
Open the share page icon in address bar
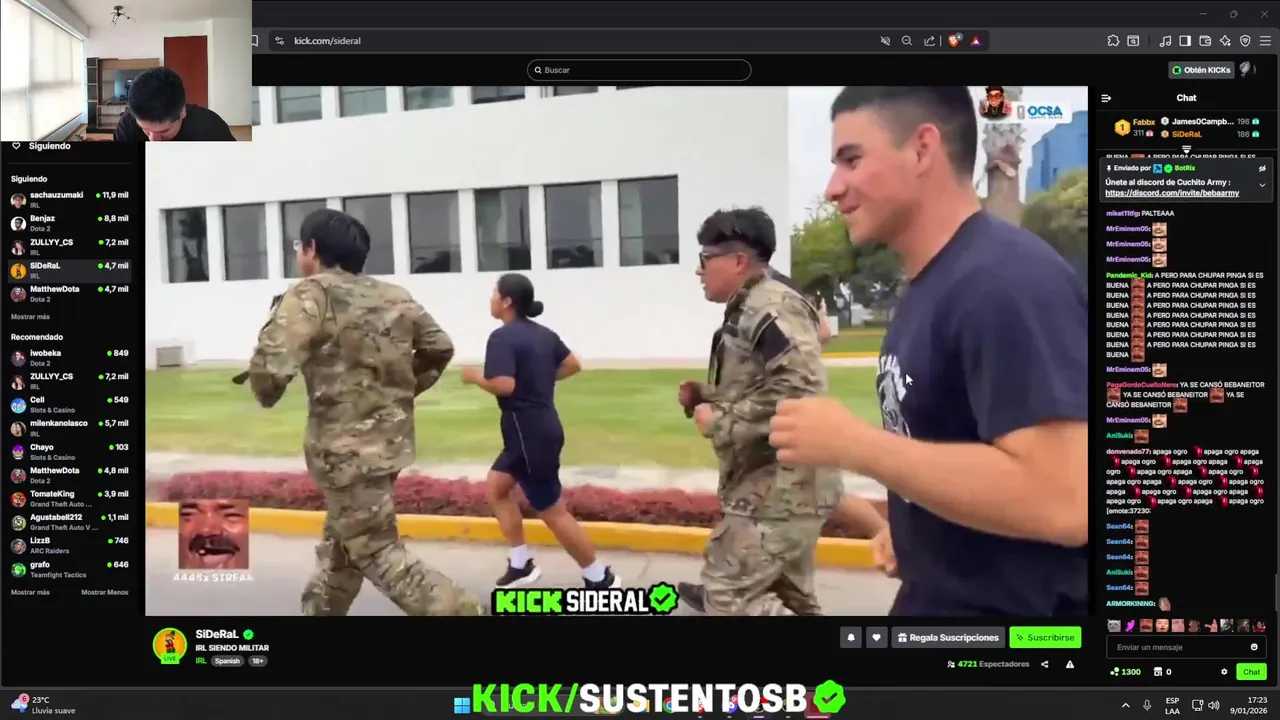click(x=929, y=41)
